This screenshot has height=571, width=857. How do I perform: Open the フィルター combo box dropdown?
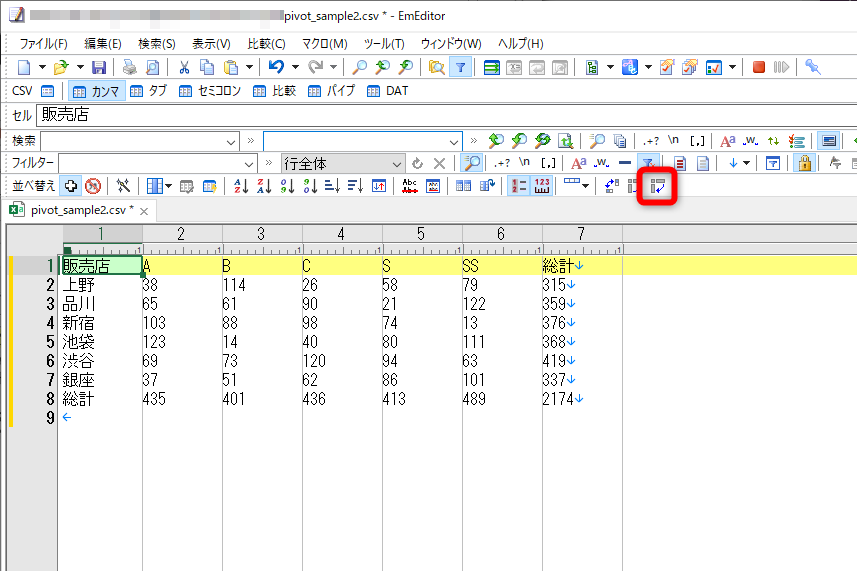pos(249,164)
